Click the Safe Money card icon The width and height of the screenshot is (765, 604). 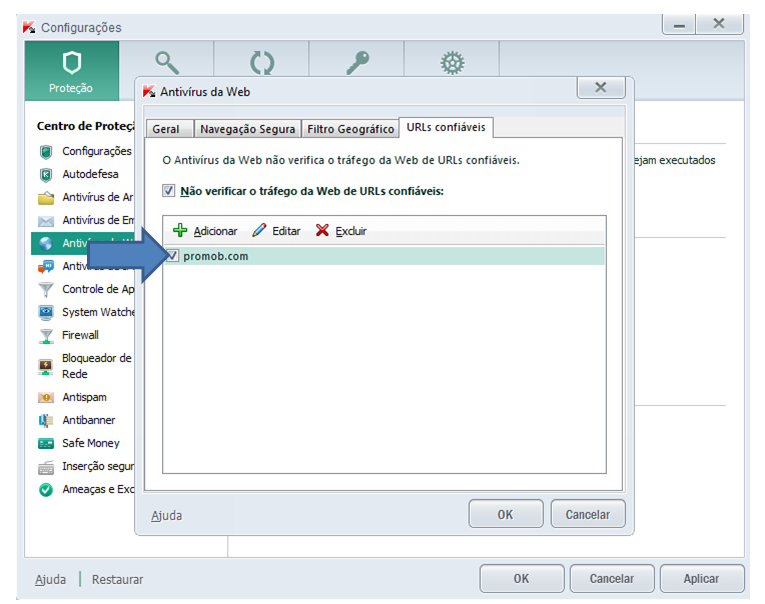click(46, 443)
